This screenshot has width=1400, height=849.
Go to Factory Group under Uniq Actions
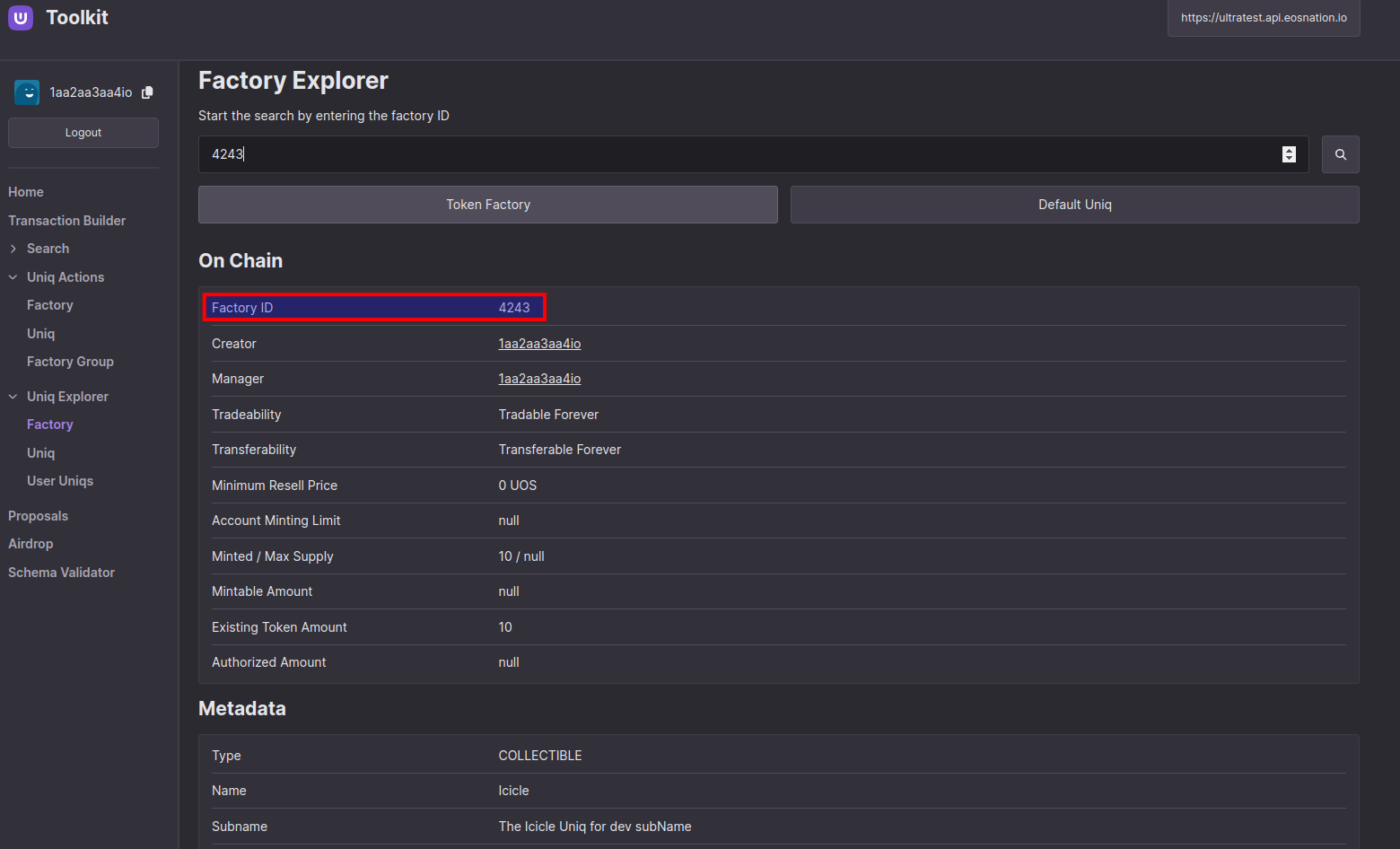(x=70, y=362)
